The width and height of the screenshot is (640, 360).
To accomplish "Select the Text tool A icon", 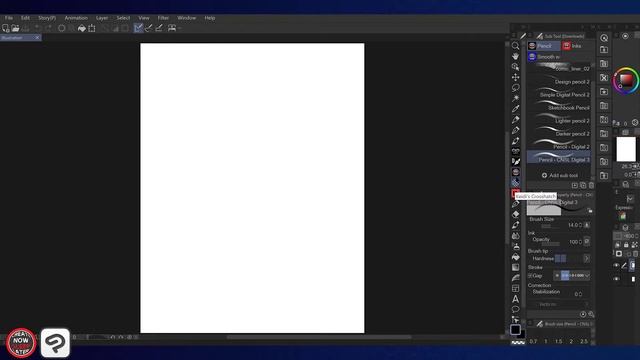I will [516, 299].
